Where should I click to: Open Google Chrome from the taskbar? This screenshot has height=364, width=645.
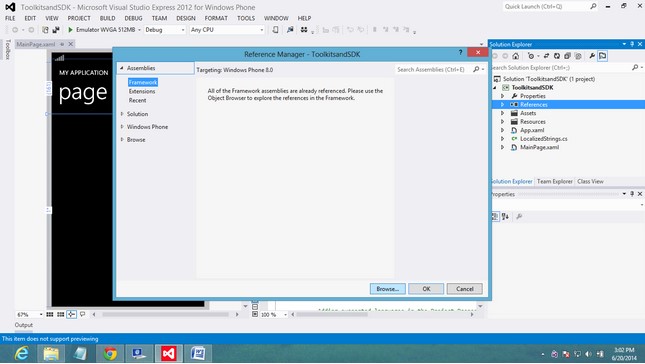click(110, 353)
